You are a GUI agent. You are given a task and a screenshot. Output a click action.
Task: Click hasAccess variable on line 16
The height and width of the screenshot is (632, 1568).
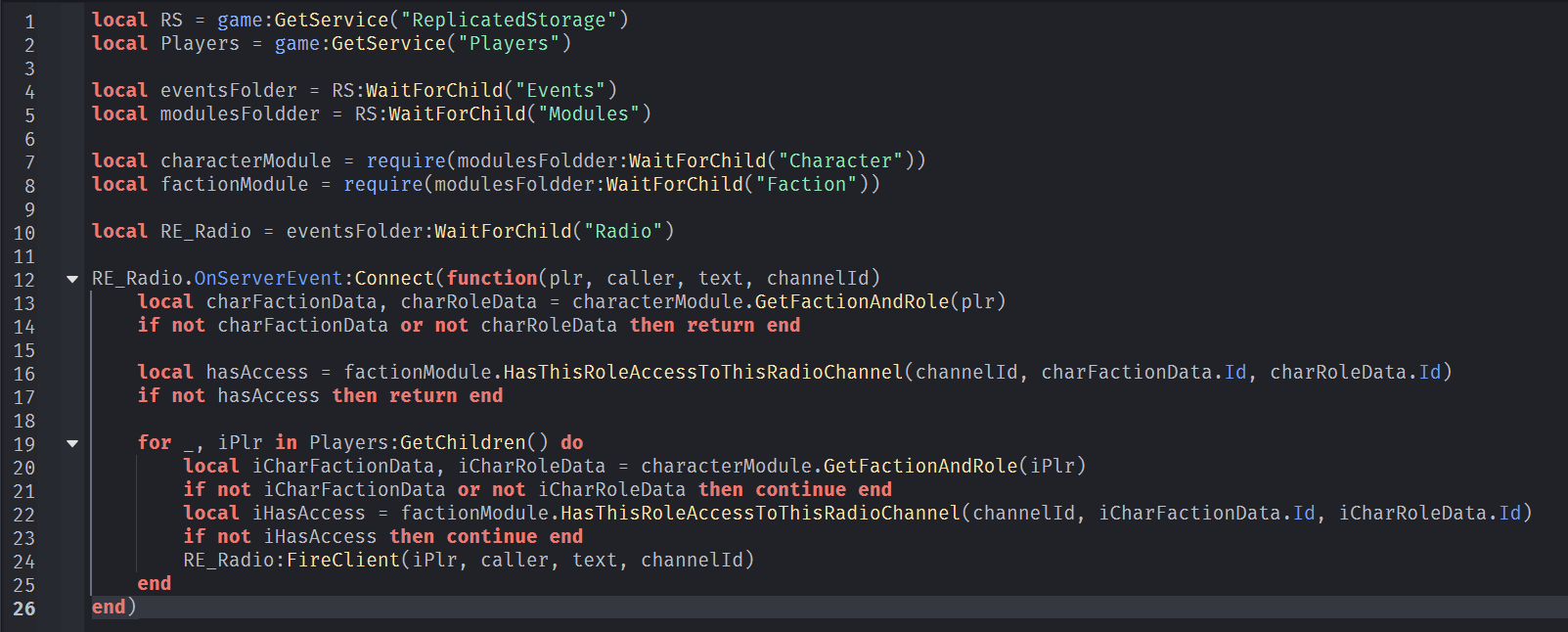257,372
